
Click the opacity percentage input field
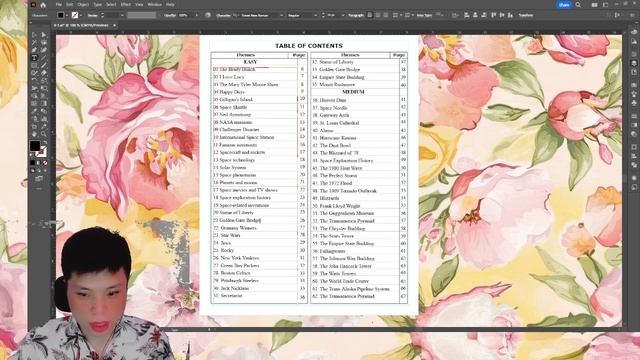(185, 16)
